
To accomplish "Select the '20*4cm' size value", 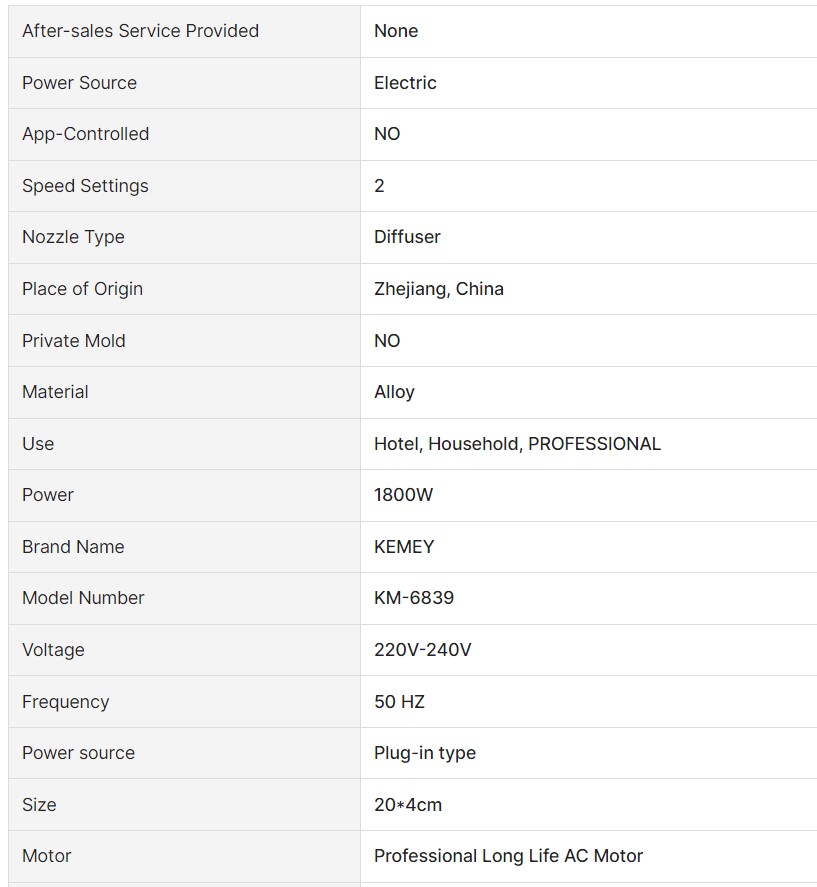I will (x=407, y=805).
